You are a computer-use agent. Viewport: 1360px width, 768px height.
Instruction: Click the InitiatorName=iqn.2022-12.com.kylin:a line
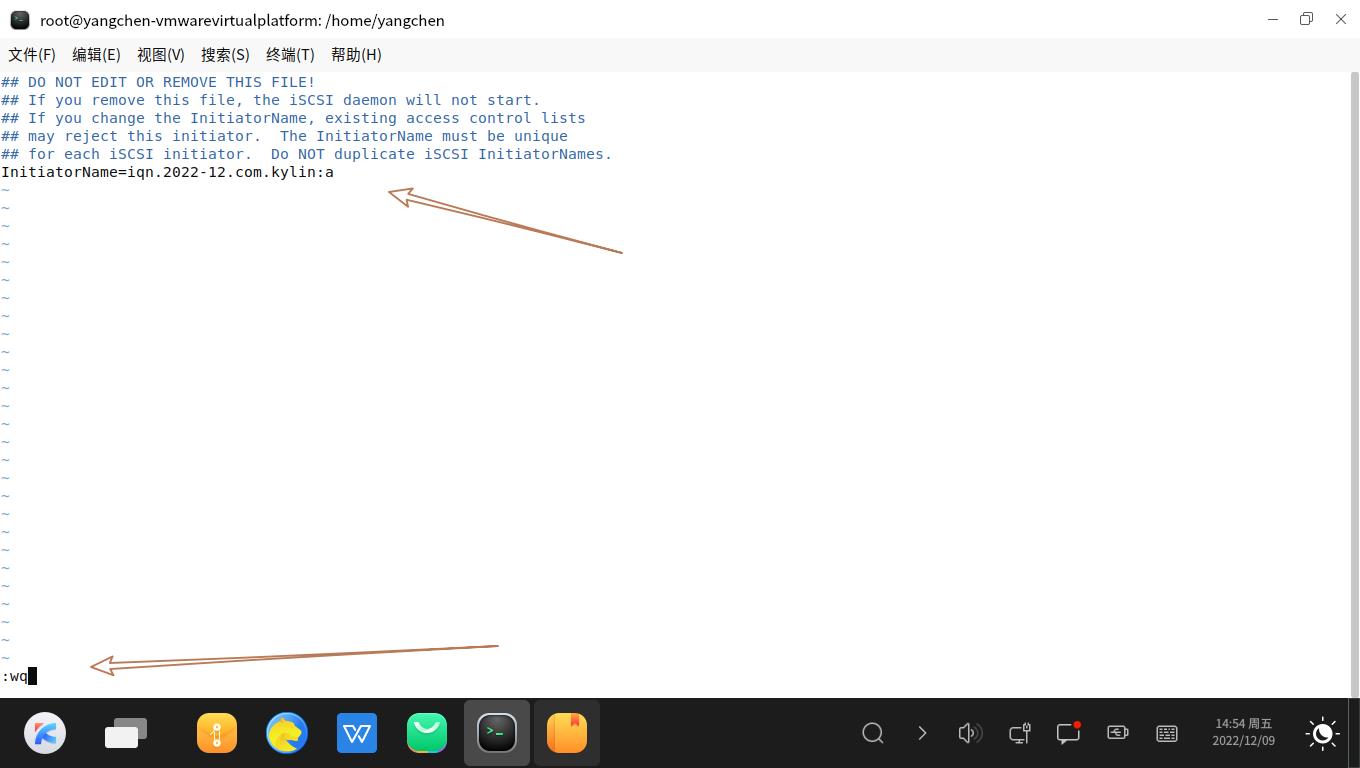pyautogui.click(x=167, y=172)
